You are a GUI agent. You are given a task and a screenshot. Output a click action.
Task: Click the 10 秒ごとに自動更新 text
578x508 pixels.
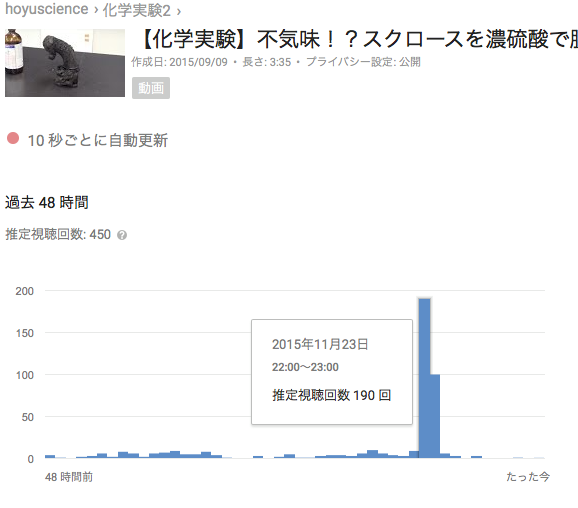(x=98, y=140)
